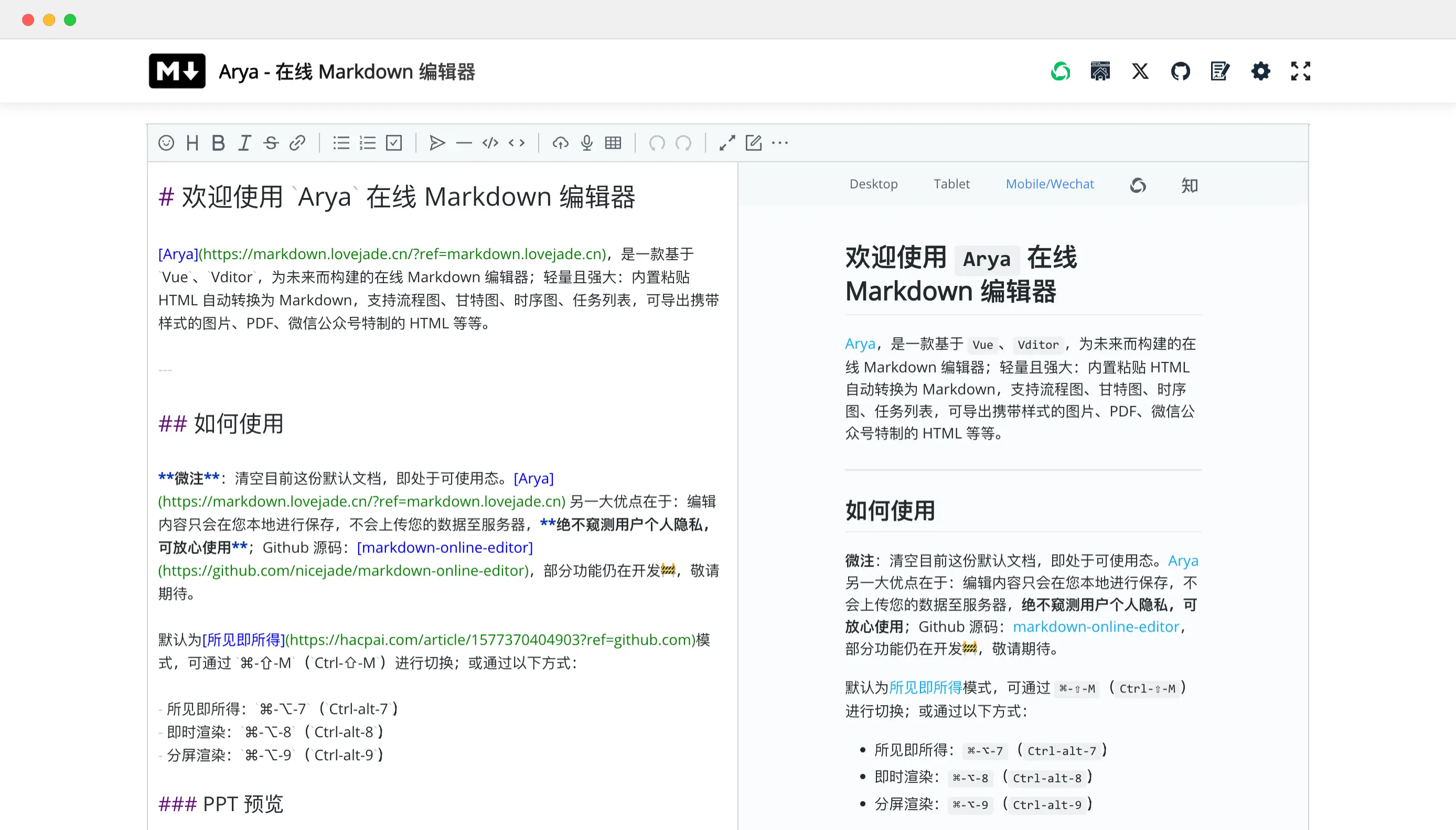Viewport: 1456px width, 830px height.
Task: Click the editor heading 欢迎使用 Arya line
Action: point(397,197)
